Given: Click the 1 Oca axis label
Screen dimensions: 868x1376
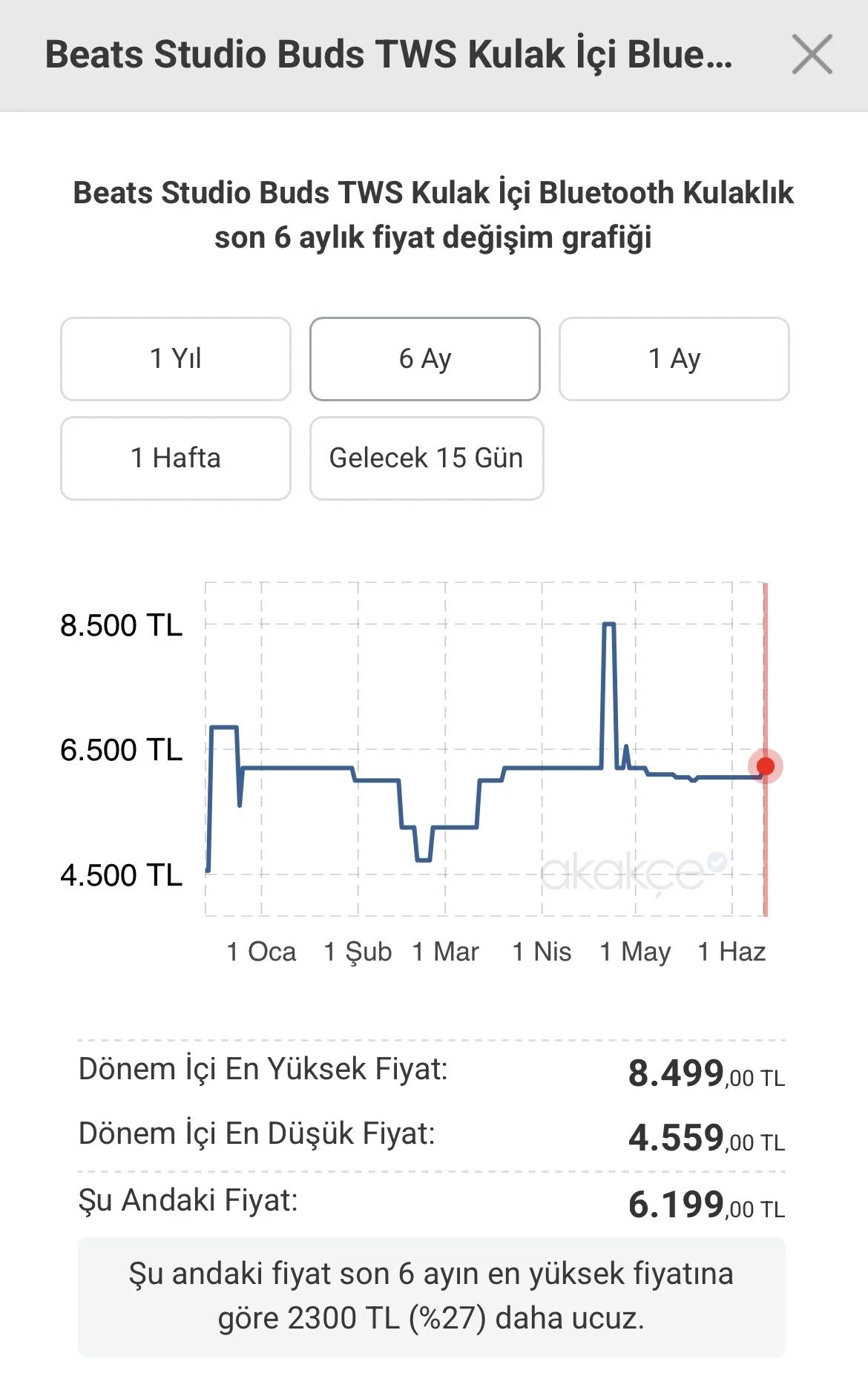Looking at the screenshot, I should tap(261, 952).
